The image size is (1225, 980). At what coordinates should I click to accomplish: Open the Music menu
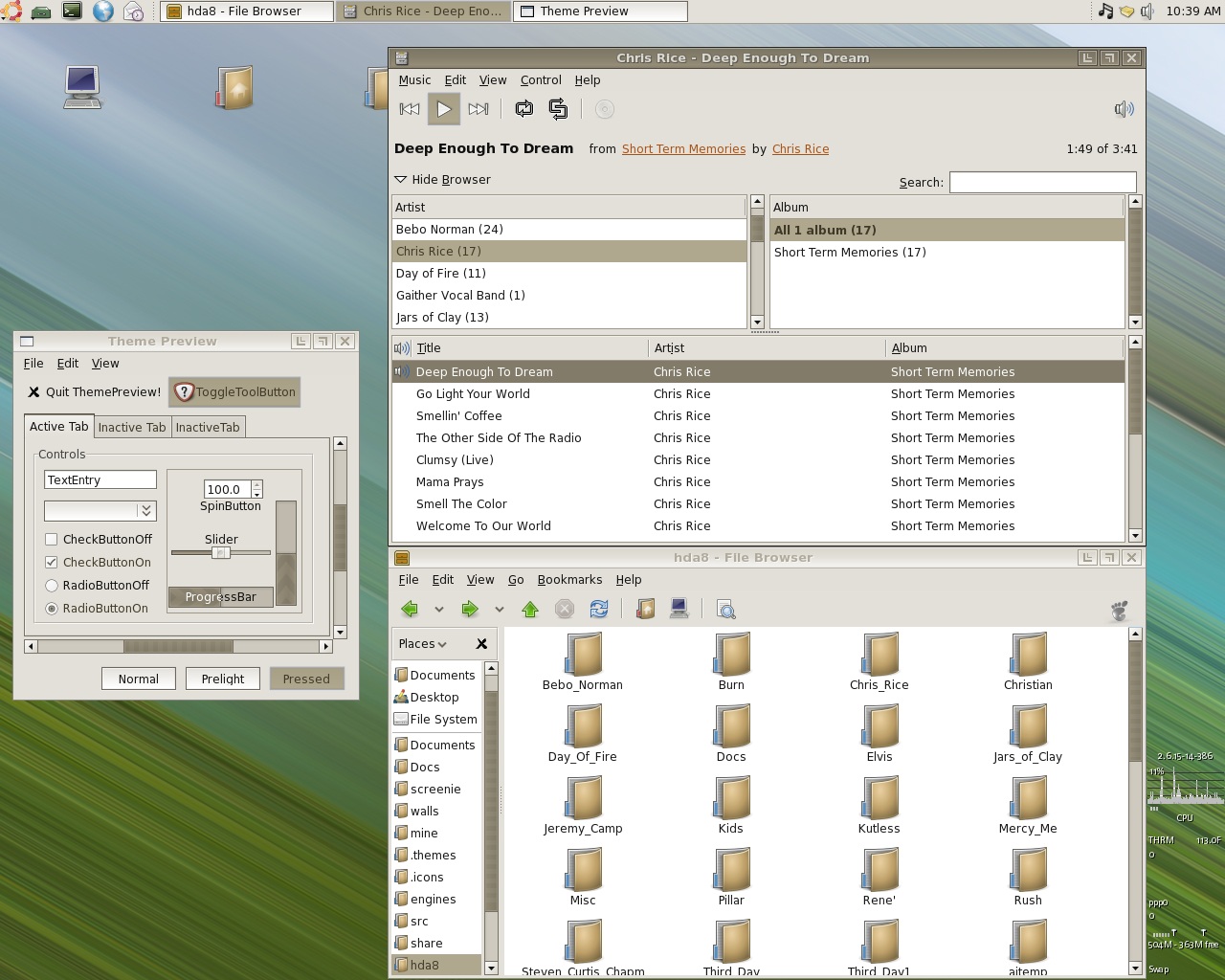click(x=414, y=80)
